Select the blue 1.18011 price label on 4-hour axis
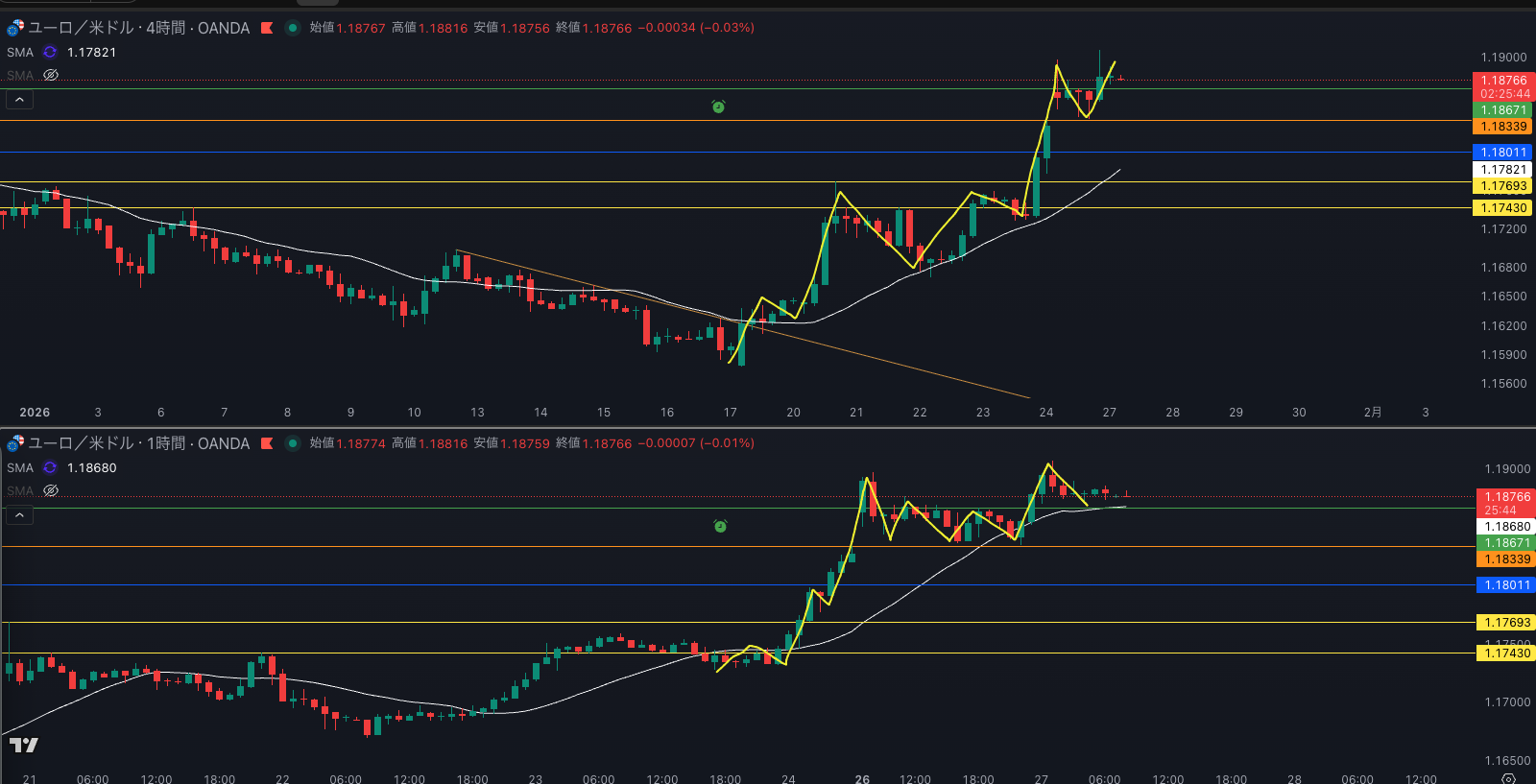This screenshot has width=1536, height=784. pyautogui.click(x=1502, y=152)
